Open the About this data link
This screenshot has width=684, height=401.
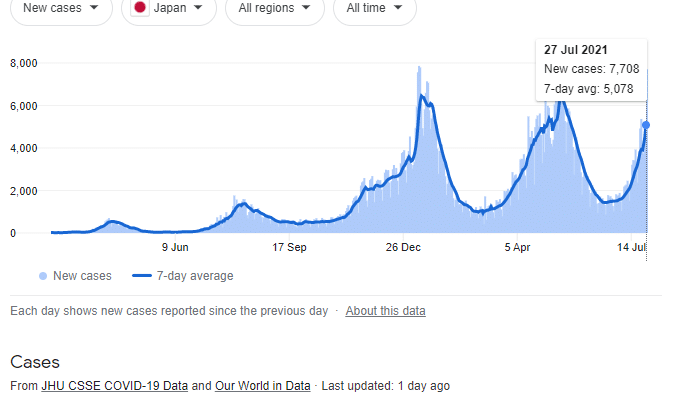point(385,311)
